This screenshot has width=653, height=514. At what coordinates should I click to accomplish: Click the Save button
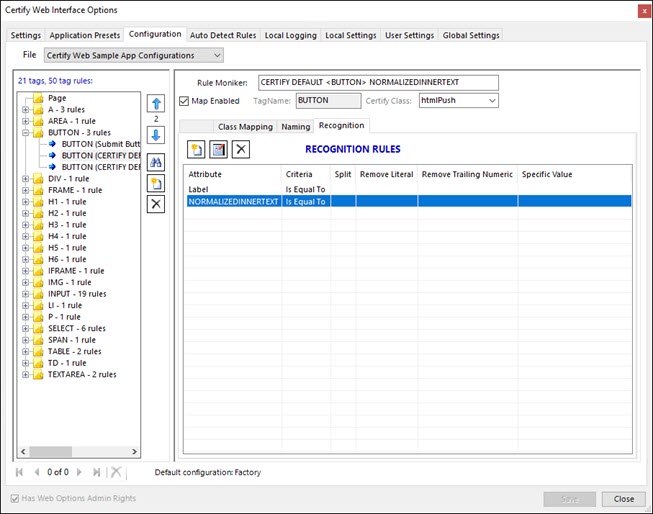point(569,499)
